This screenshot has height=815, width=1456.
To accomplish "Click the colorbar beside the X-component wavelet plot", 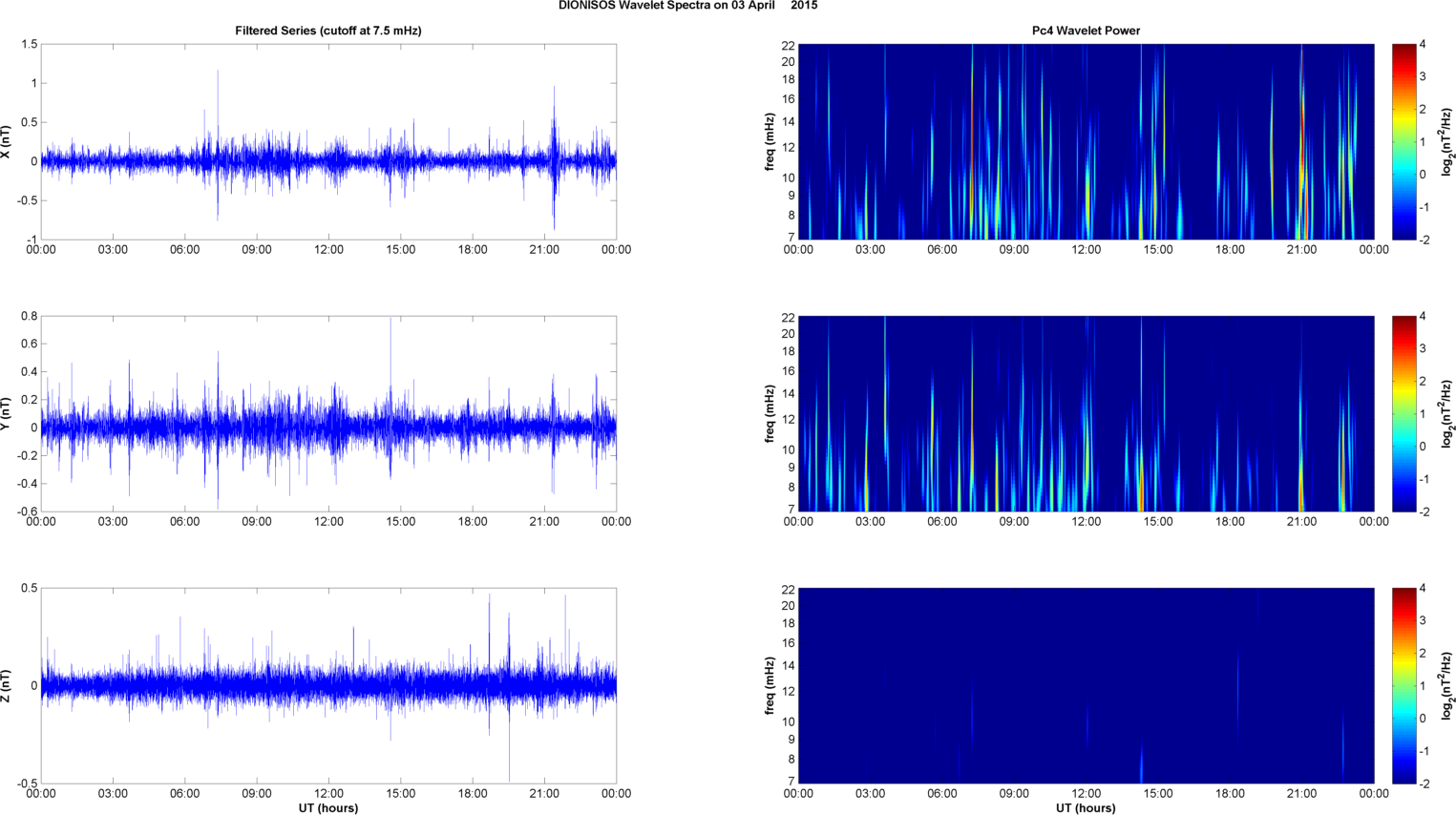I will point(1404,141).
